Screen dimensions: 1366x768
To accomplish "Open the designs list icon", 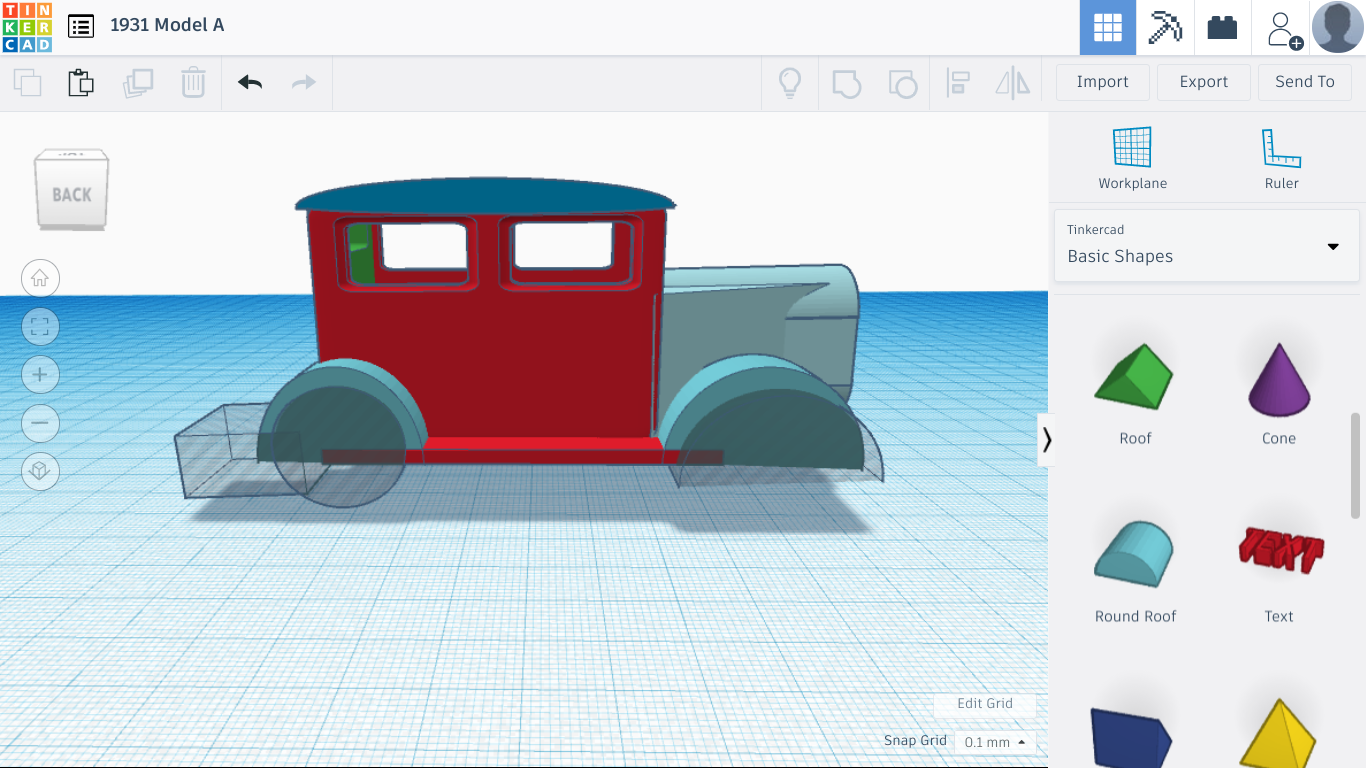I will (81, 26).
